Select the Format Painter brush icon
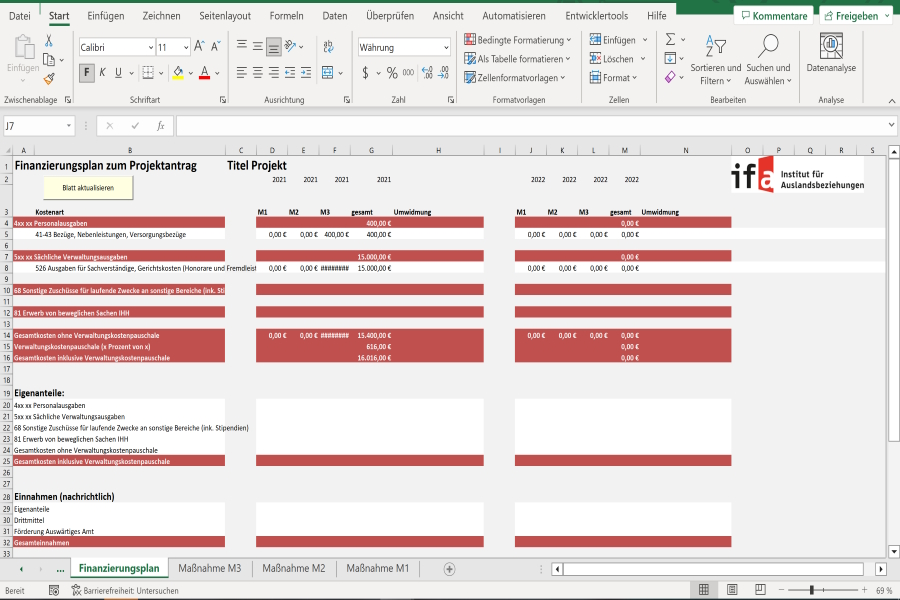The image size is (900, 600). [48, 78]
